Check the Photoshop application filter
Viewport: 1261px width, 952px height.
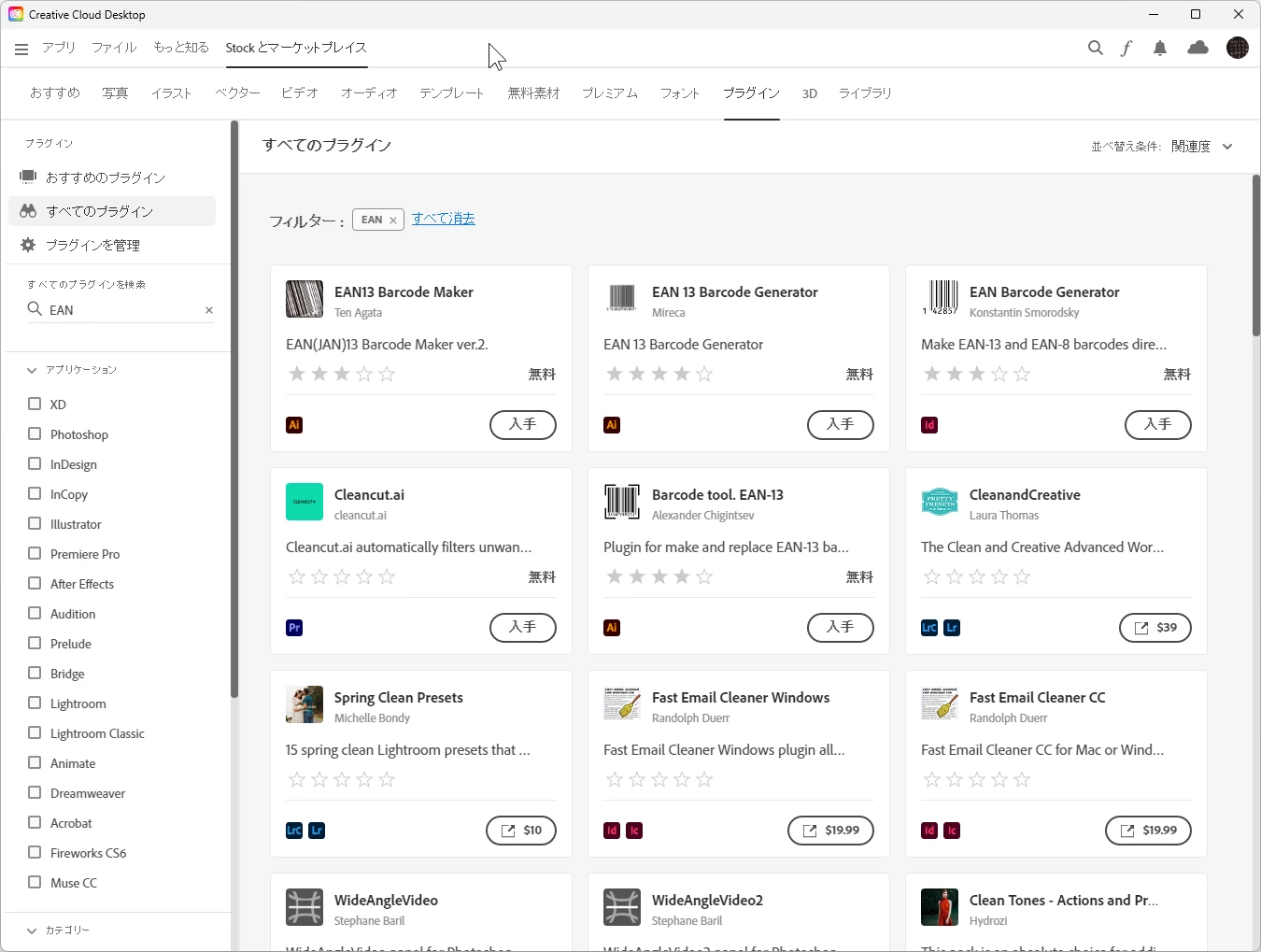click(x=35, y=433)
